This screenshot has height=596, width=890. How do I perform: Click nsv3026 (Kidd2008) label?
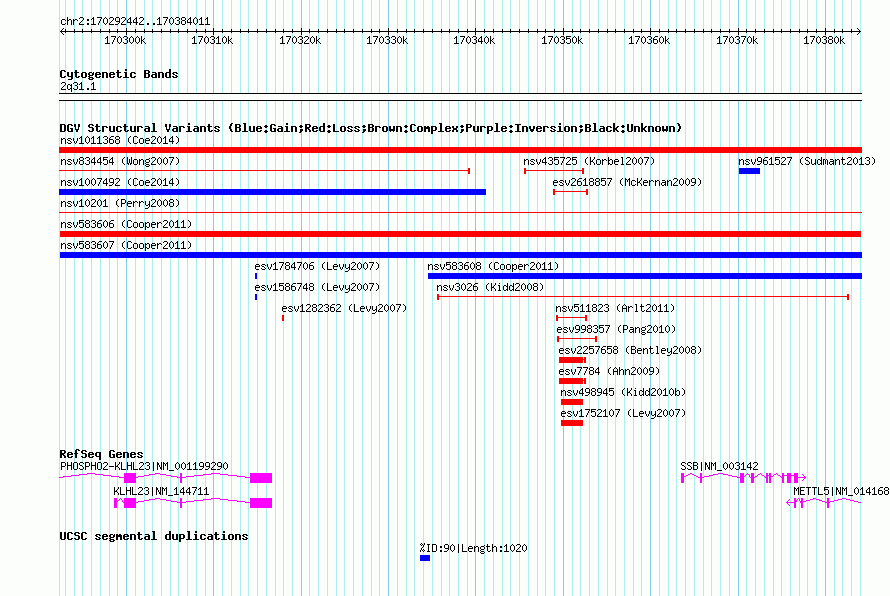click(490, 287)
